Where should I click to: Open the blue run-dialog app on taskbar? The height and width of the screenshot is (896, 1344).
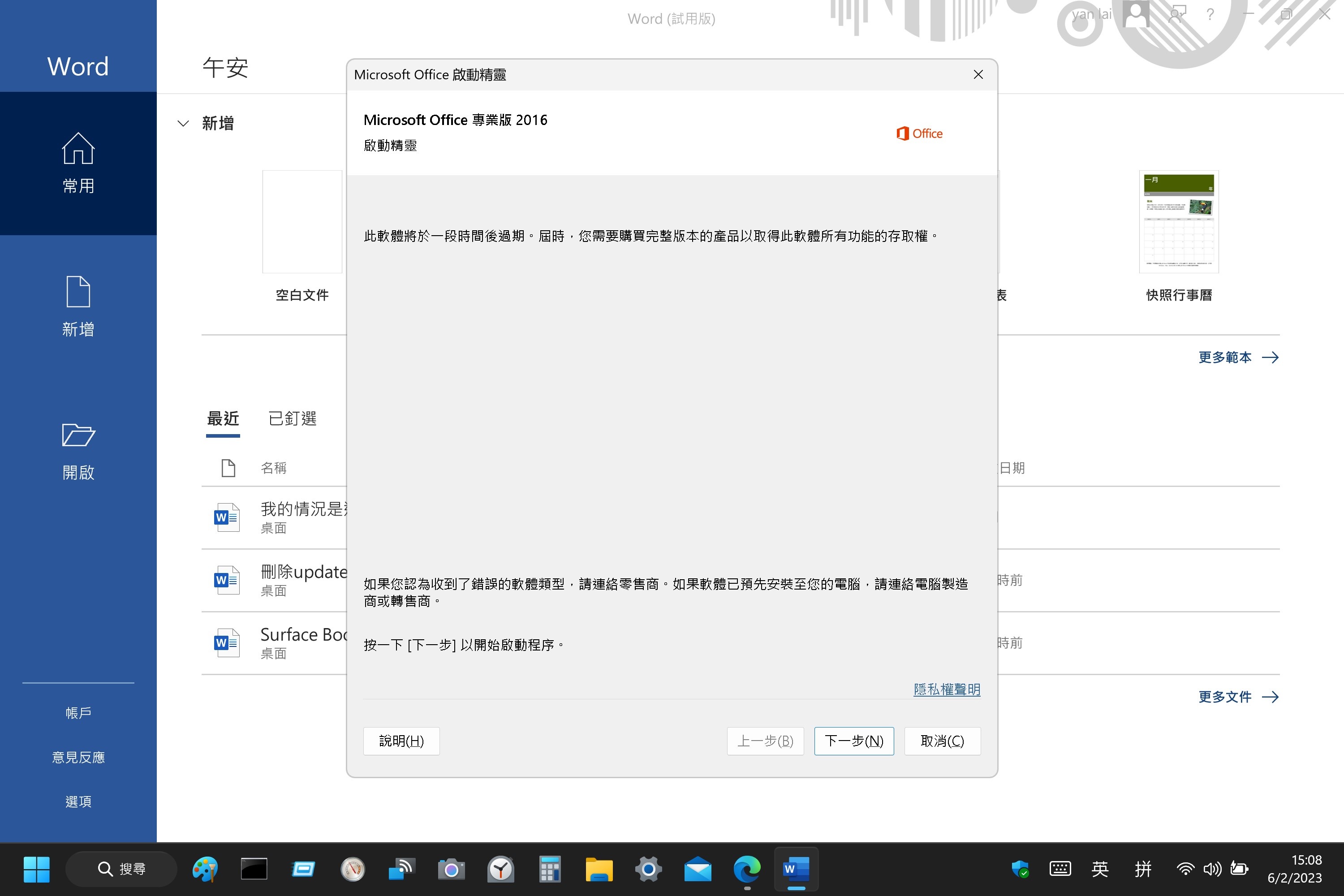tap(303, 869)
